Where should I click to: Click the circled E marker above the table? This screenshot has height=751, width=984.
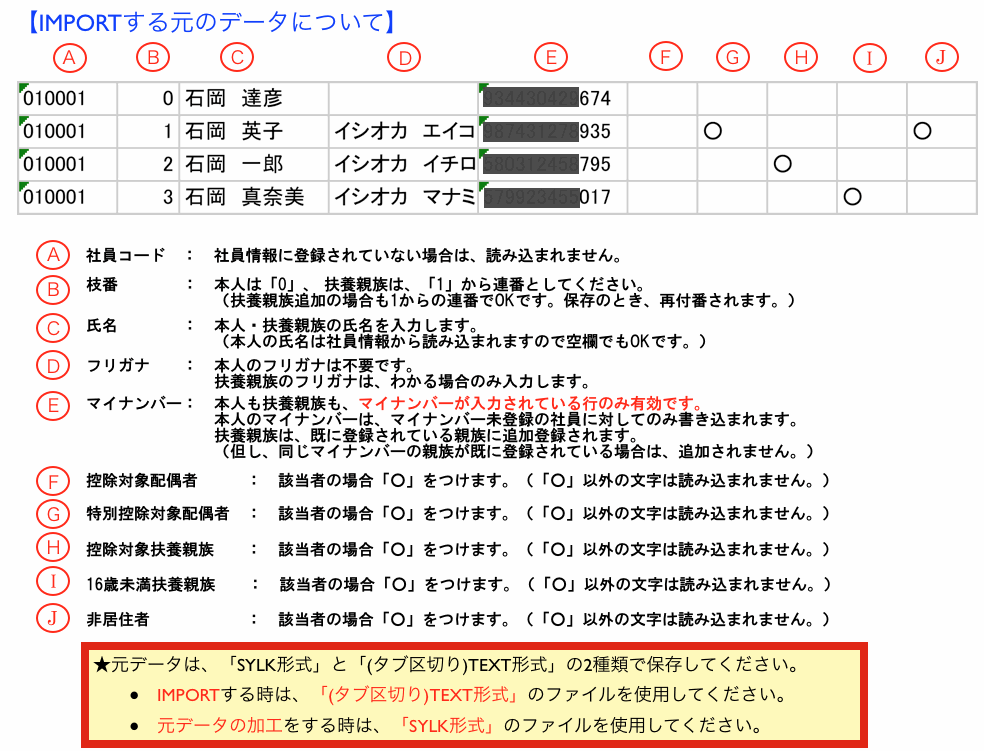(551, 58)
